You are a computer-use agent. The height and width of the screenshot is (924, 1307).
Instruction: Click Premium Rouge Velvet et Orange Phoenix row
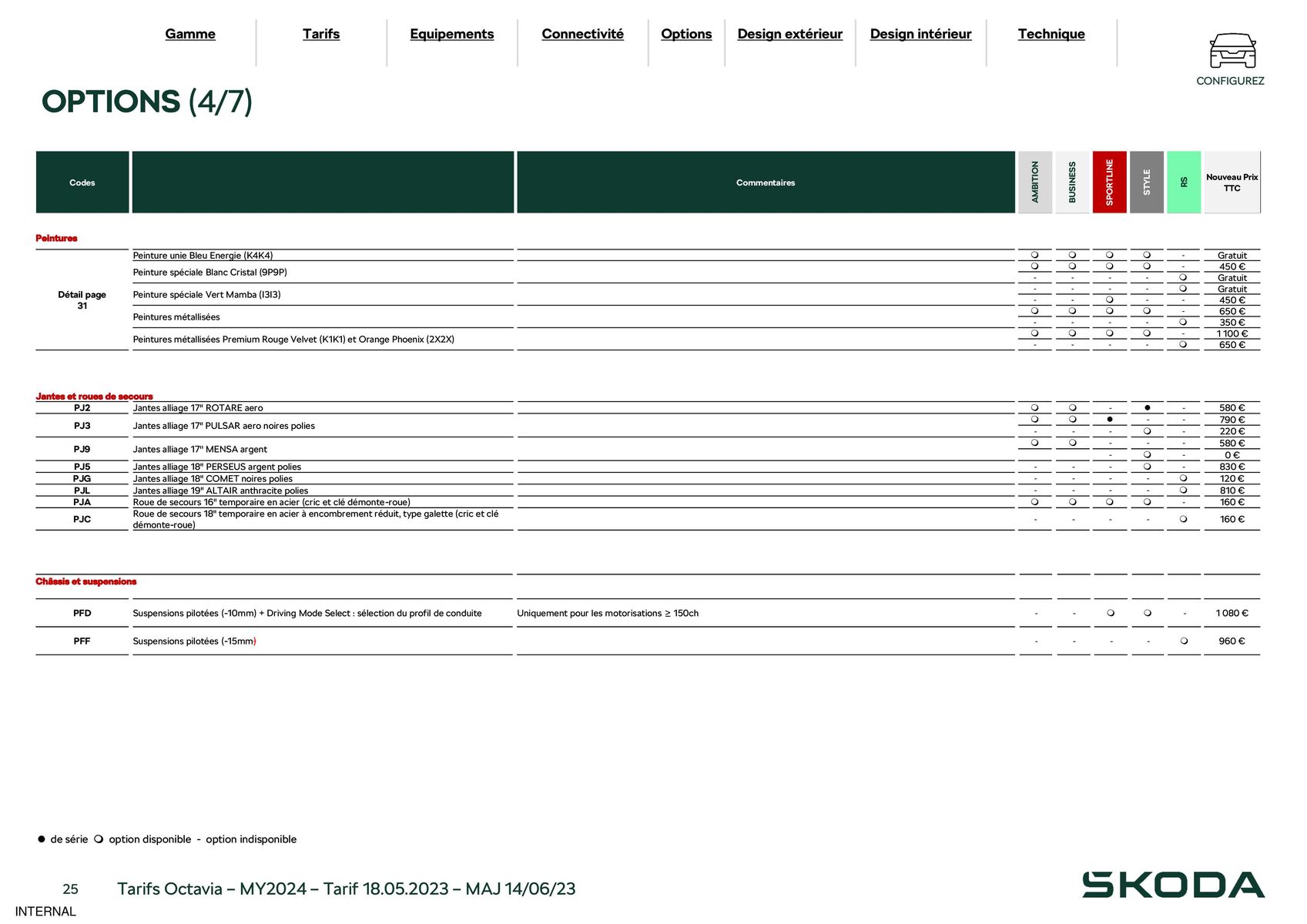[293, 339]
